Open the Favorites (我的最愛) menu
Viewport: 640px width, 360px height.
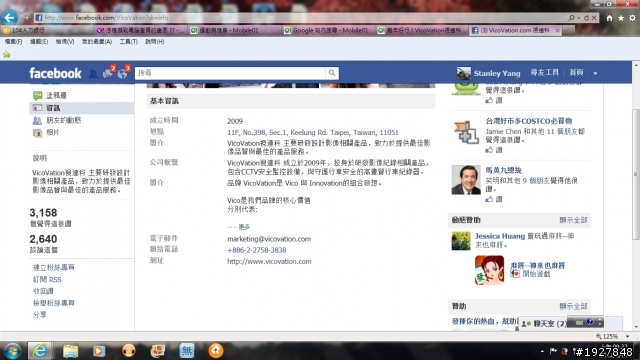[x=97, y=42]
